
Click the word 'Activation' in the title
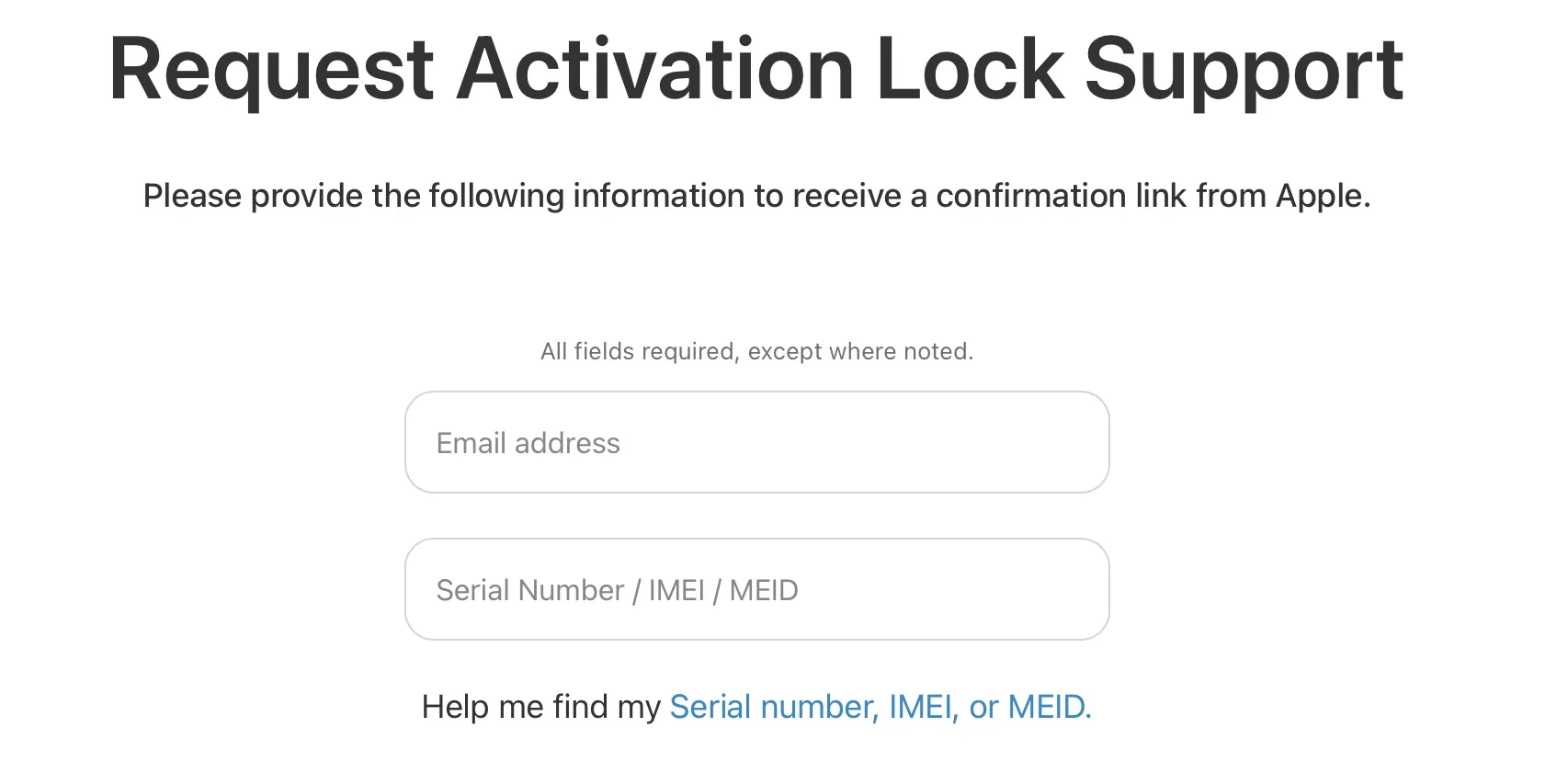[x=656, y=69]
